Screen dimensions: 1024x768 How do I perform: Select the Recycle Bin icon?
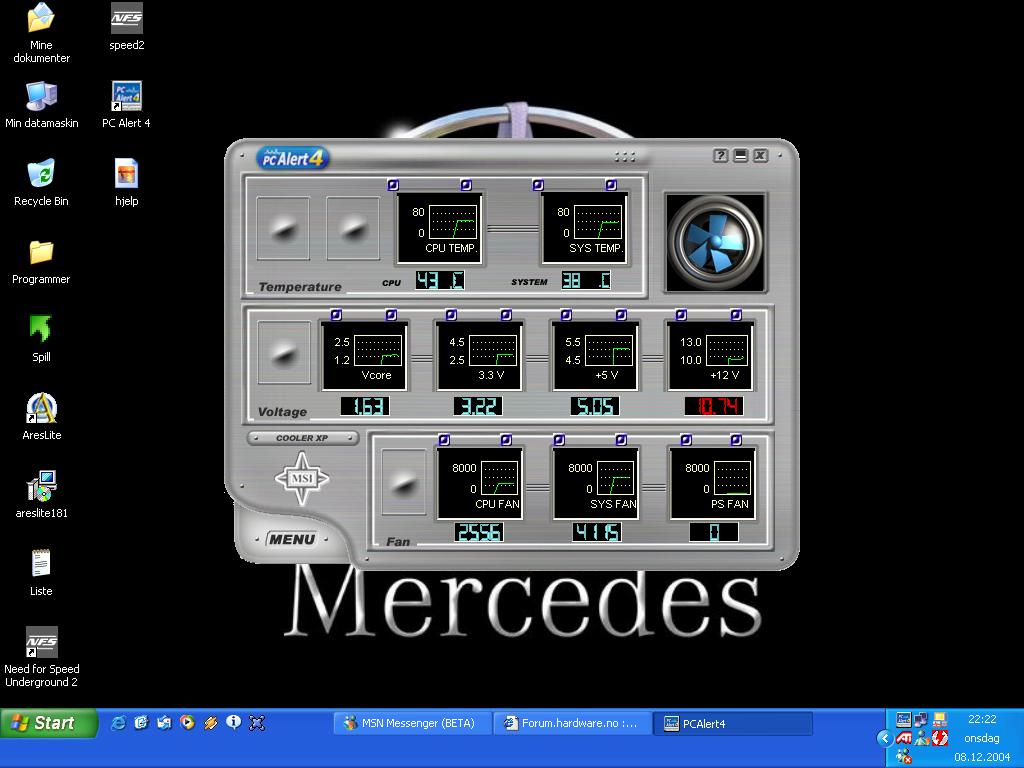coord(41,182)
